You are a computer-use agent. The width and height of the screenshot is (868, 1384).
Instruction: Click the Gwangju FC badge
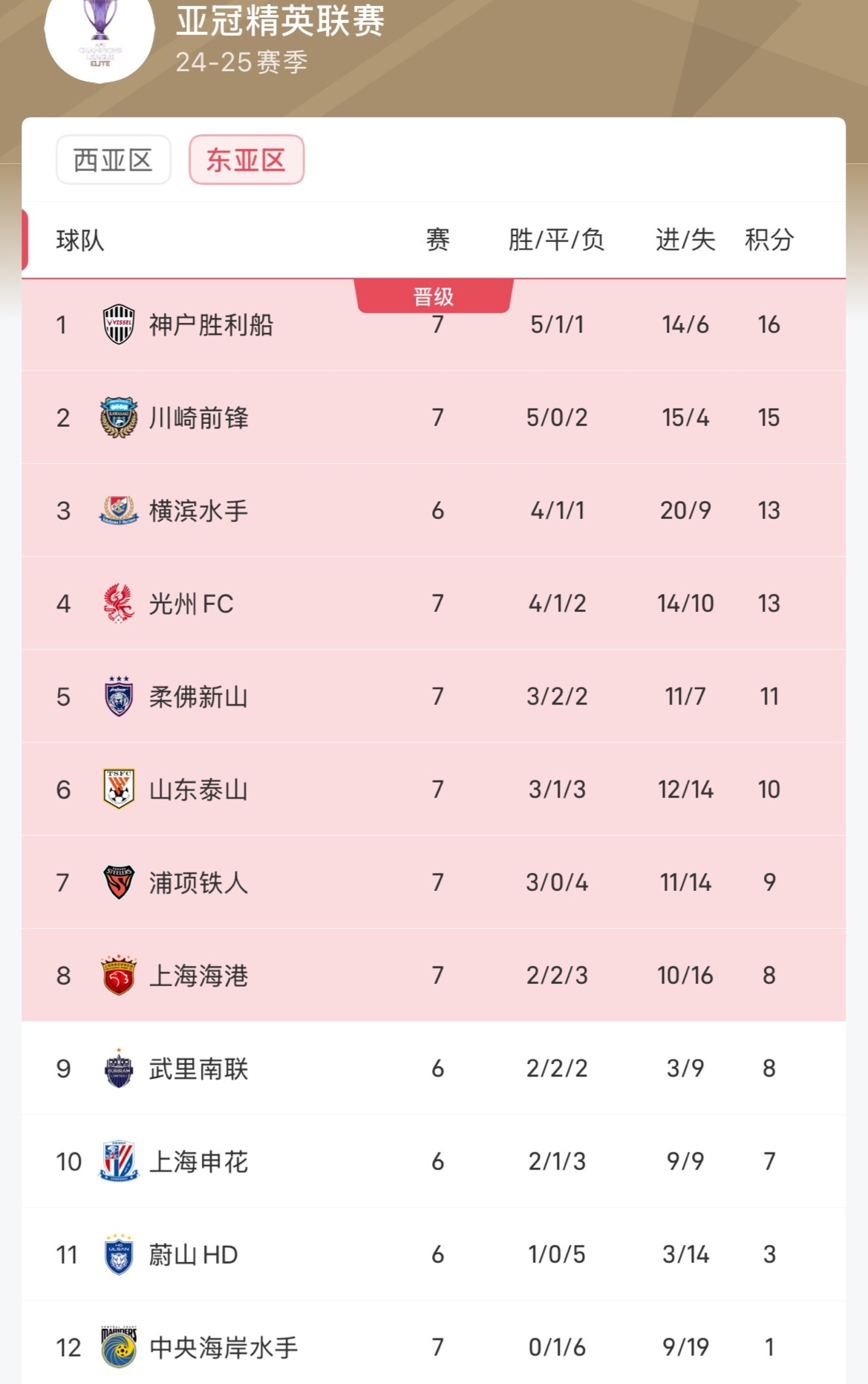(x=117, y=604)
